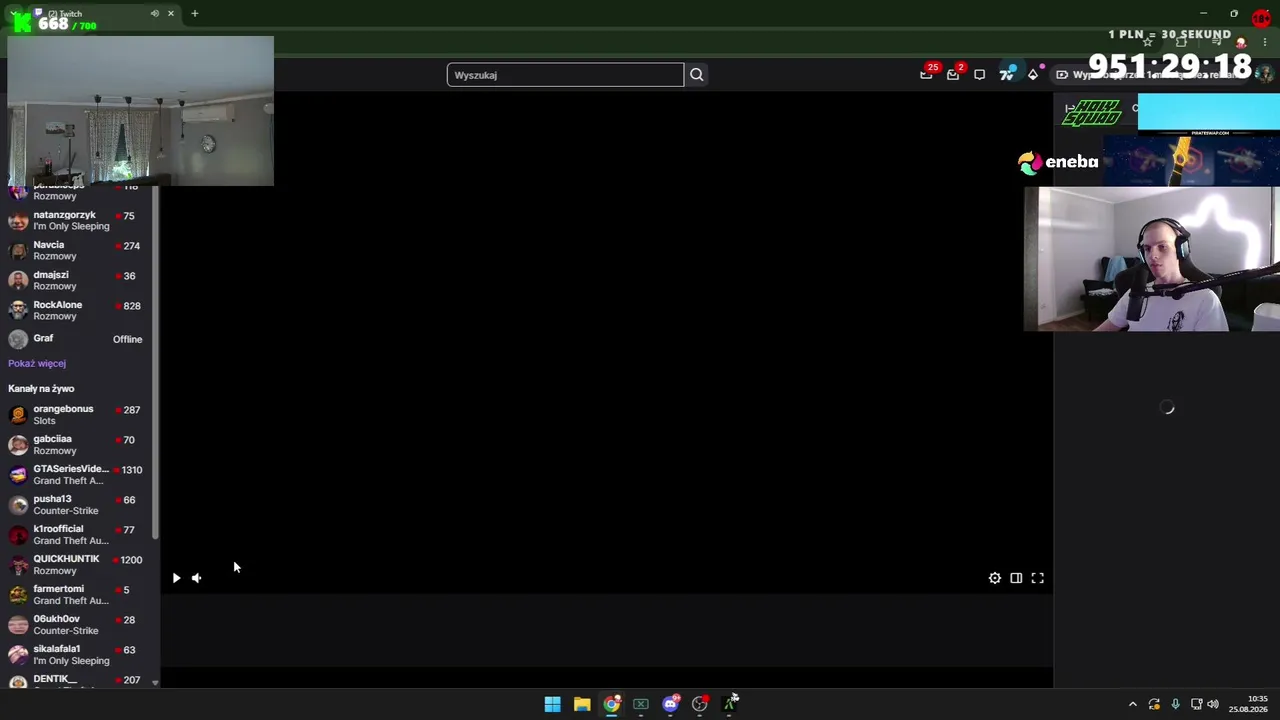Select k1roofficial channel in live list

pyautogui.click(x=78, y=534)
